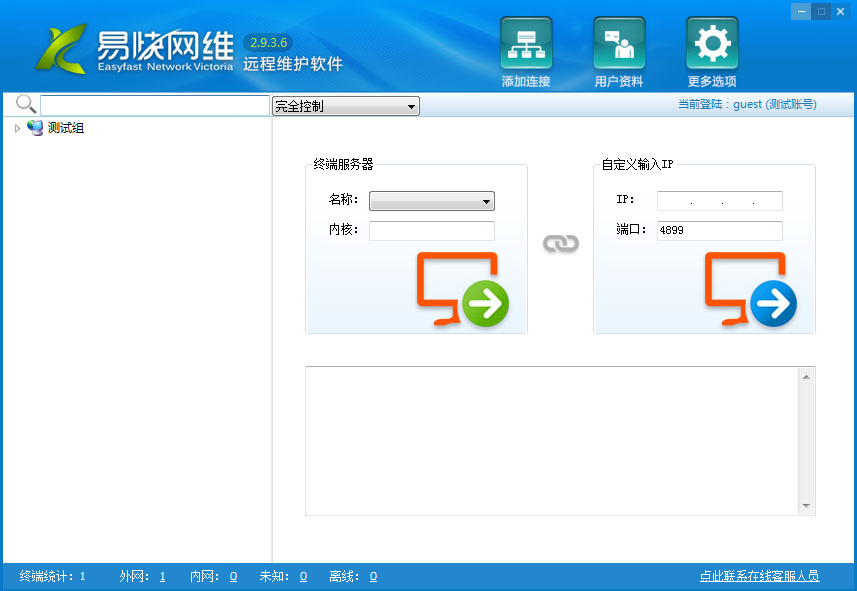Click the 远程维护软件 title text
The image size is (857, 591).
(x=293, y=64)
